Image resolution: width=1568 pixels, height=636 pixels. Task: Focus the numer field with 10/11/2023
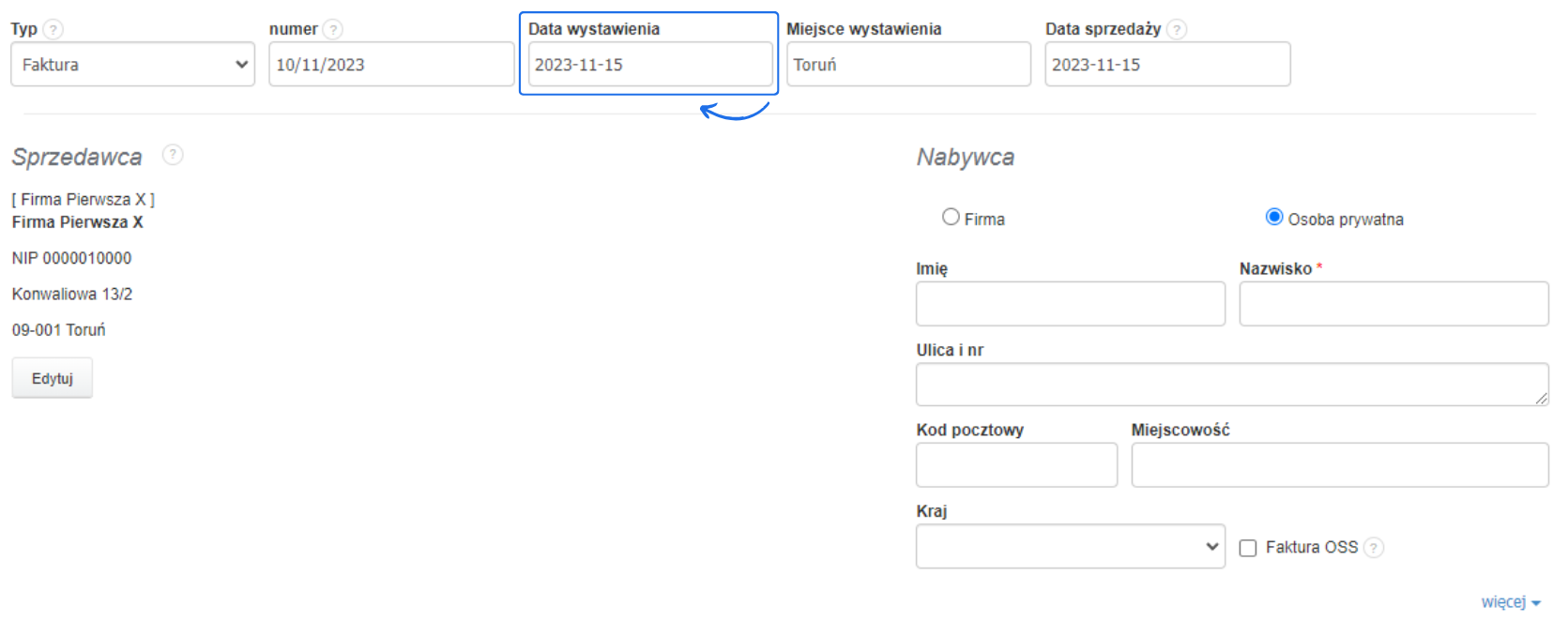click(391, 64)
